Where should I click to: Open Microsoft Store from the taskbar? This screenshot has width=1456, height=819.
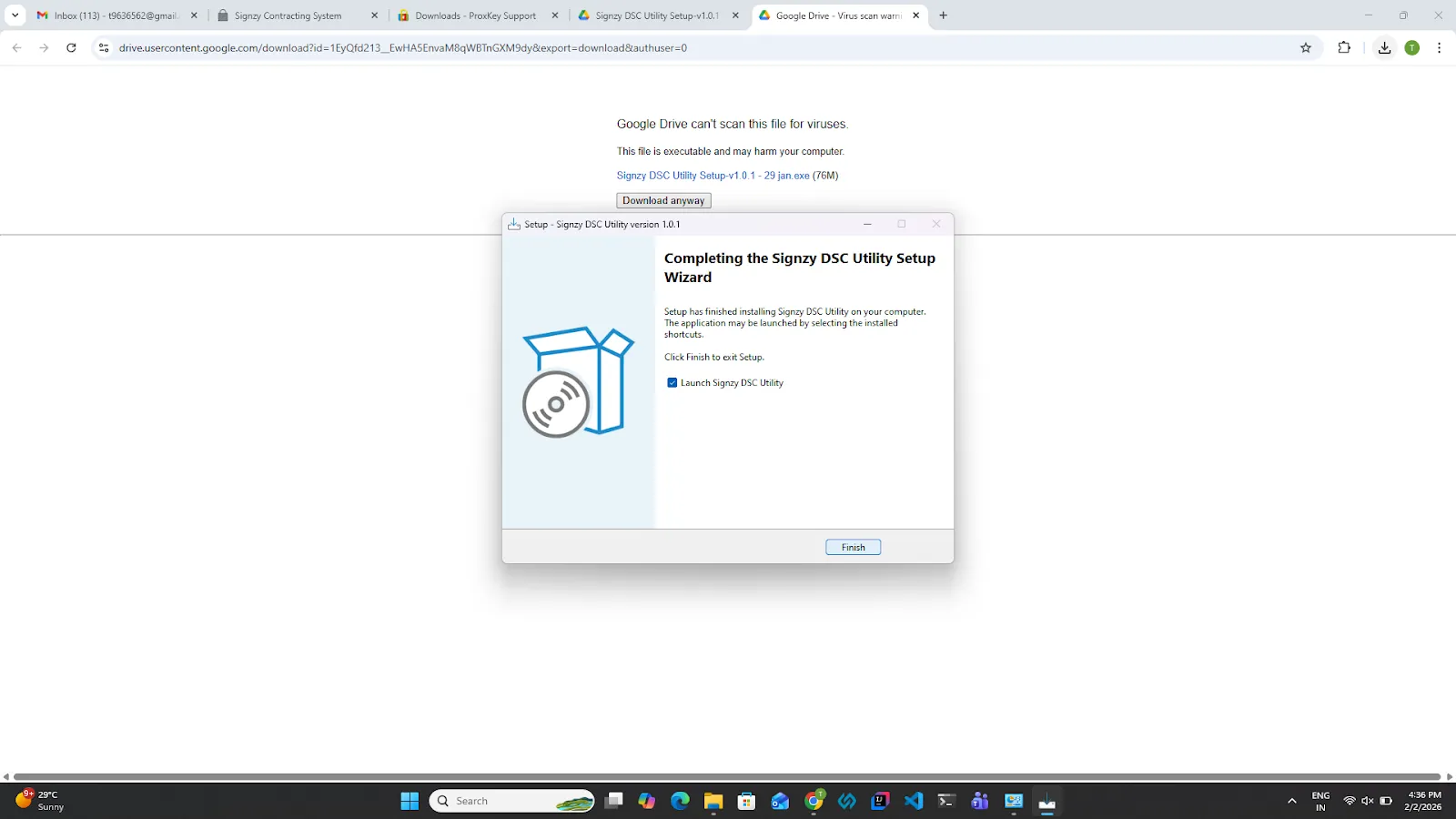(x=746, y=801)
